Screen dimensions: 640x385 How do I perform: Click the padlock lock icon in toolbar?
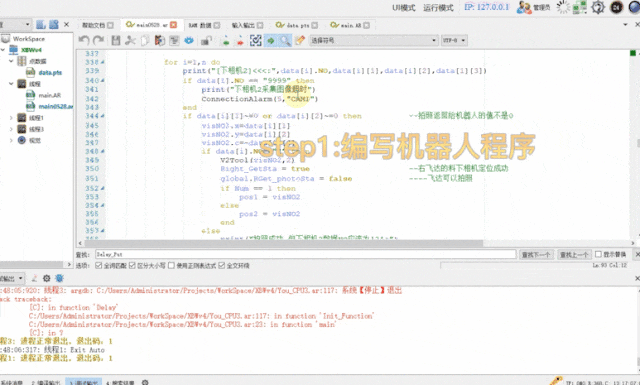click(206, 40)
